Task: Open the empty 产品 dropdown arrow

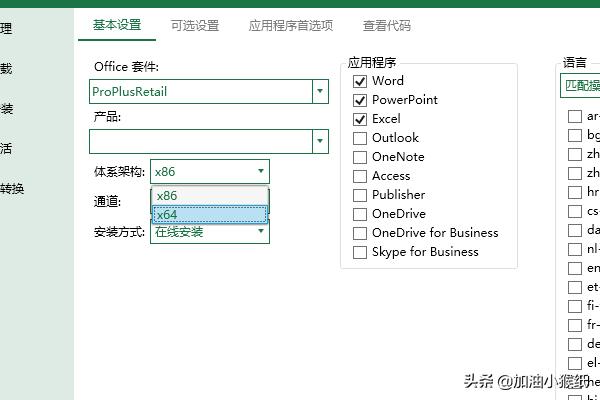Action: [320, 142]
